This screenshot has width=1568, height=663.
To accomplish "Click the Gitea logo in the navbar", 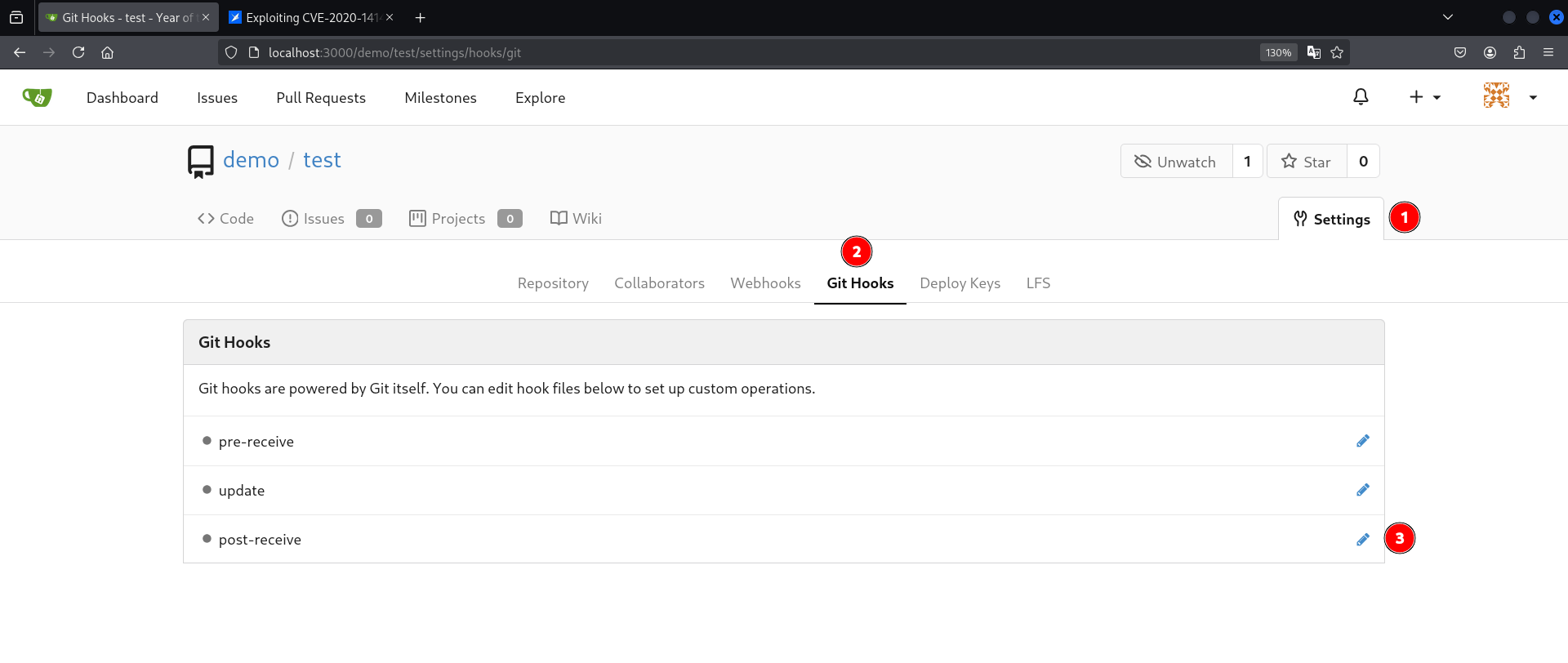I will click(x=38, y=97).
